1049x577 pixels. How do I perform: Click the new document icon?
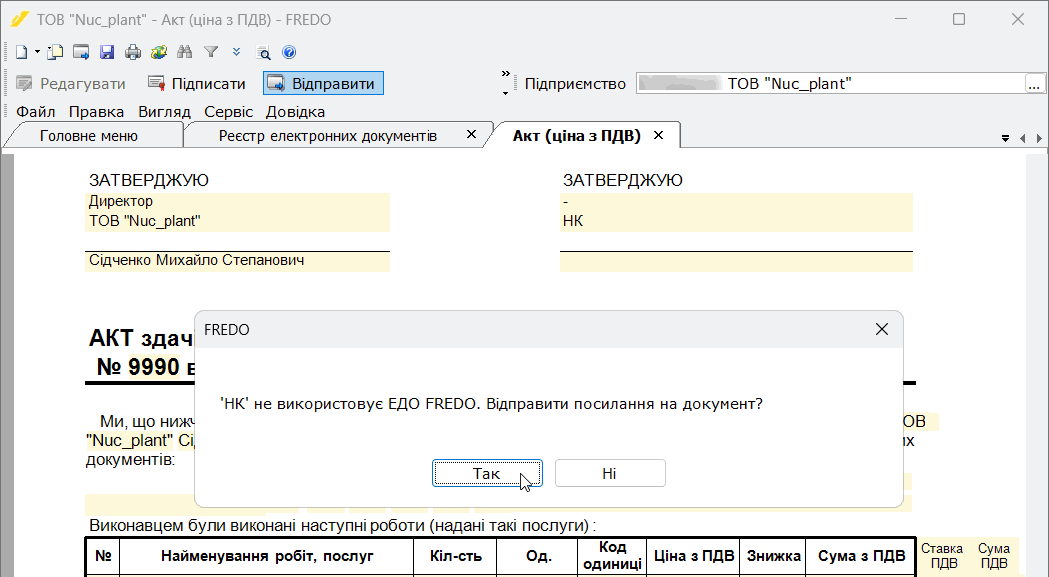click(22, 52)
